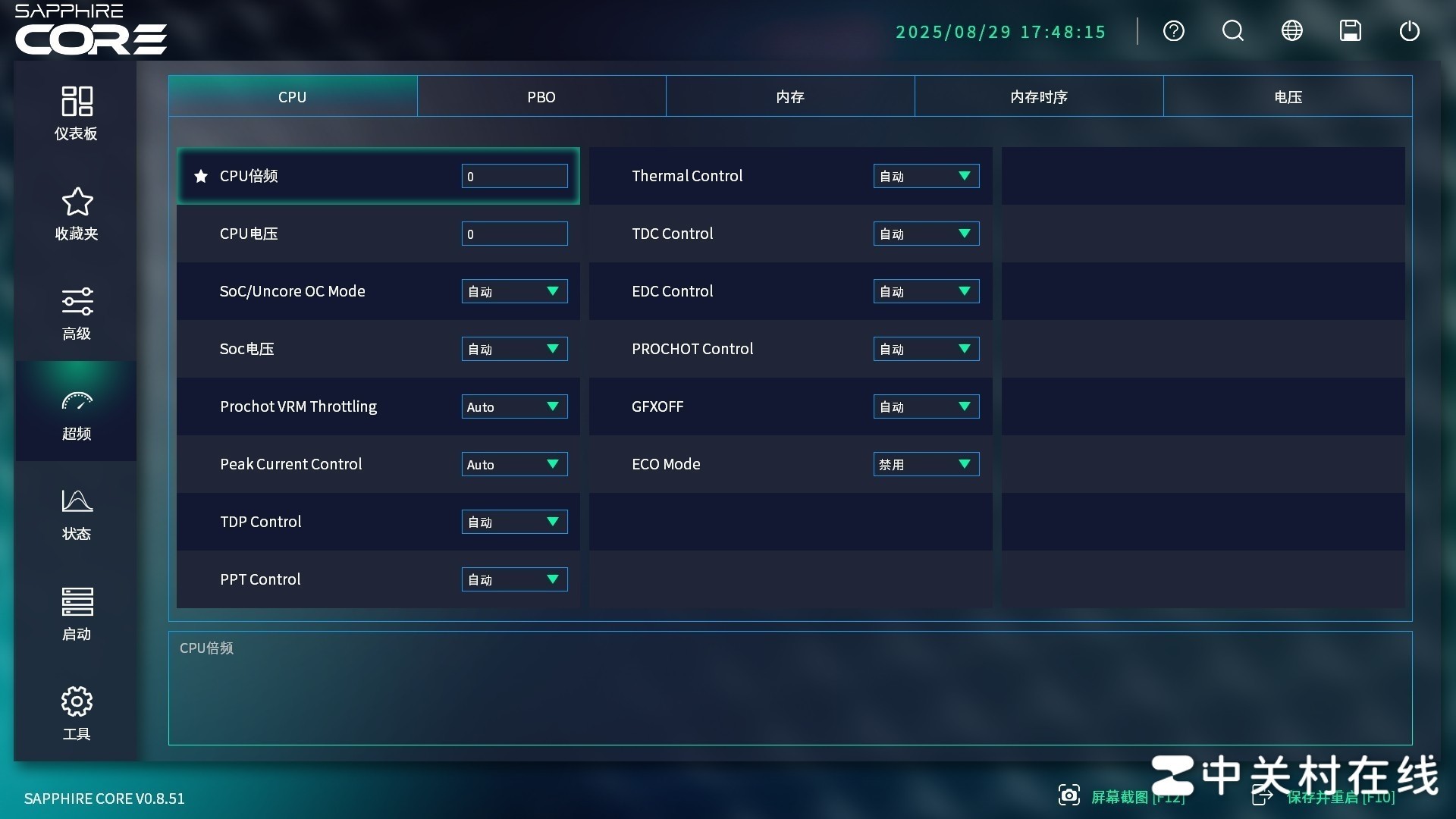Open the SoC/Uncore OC Mode dropdown

click(x=514, y=291)
